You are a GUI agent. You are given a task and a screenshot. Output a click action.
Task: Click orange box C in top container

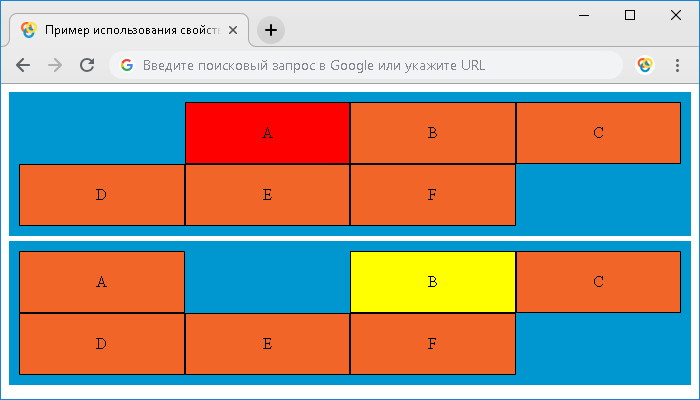[x=598, y=133]
